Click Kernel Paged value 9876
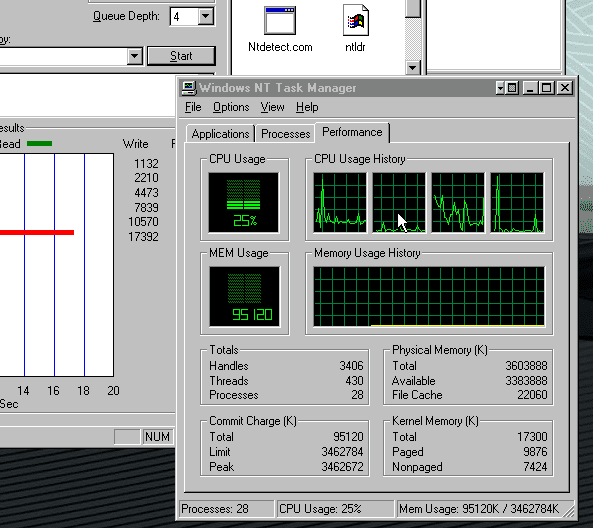Viewport: 593px width, 528px height. [535, 452]
